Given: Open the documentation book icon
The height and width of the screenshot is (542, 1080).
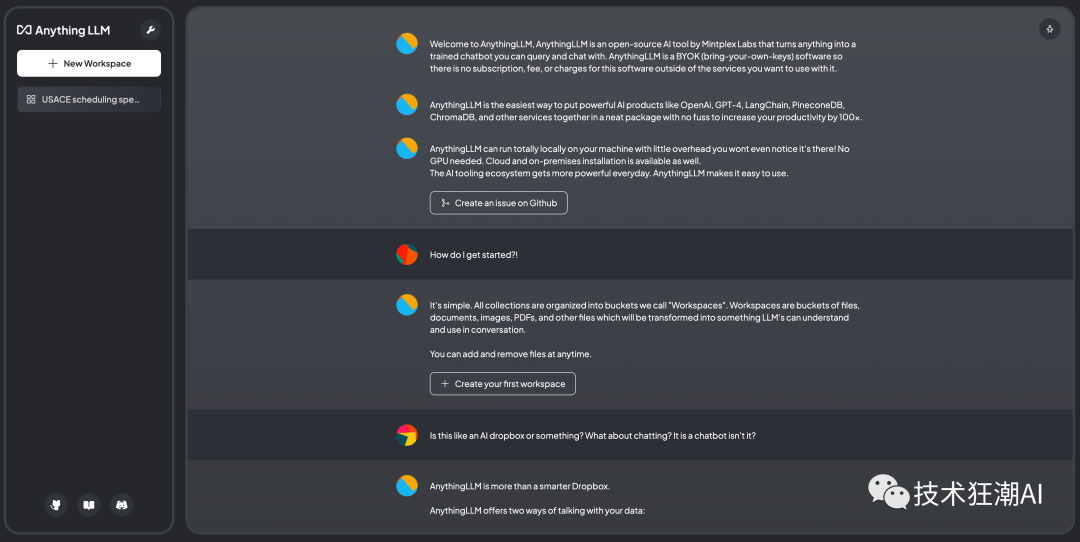Looking at the screenshot, I should [x=89, y=505].
